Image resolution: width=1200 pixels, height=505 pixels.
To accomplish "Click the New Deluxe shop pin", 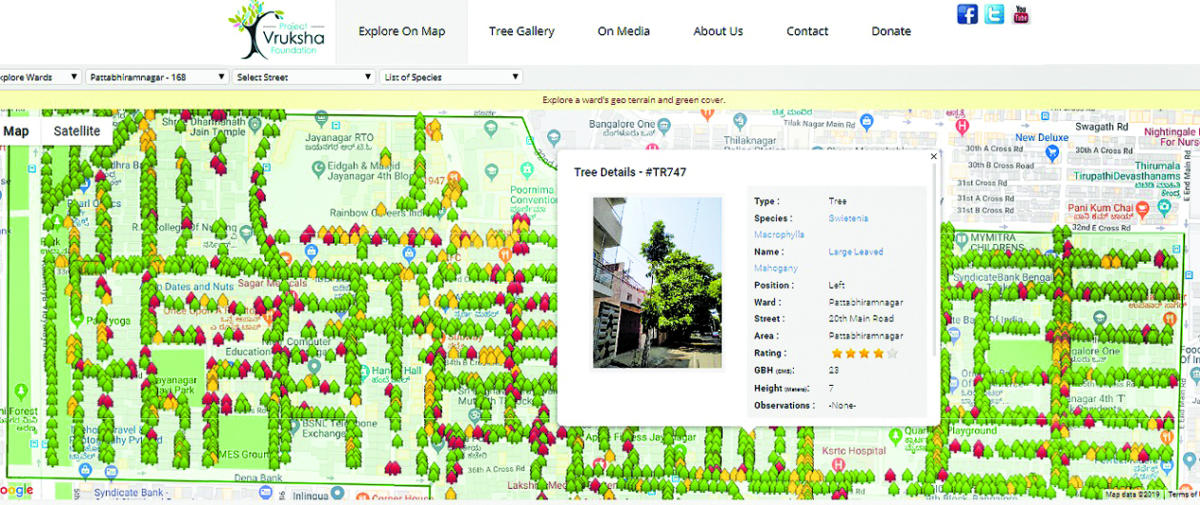I will tap(1051, 153).
